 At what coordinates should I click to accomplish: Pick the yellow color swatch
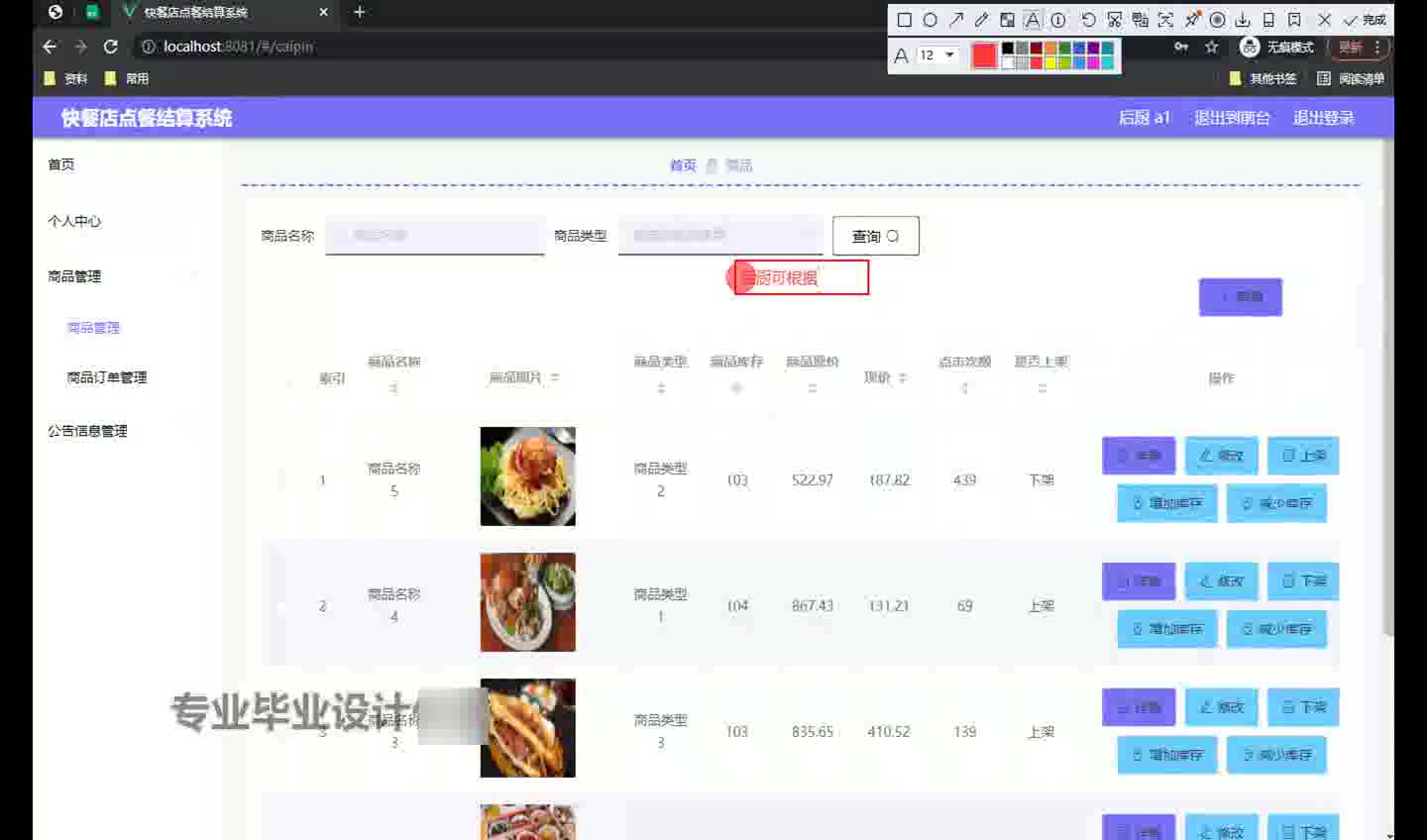click(1050, 62)
